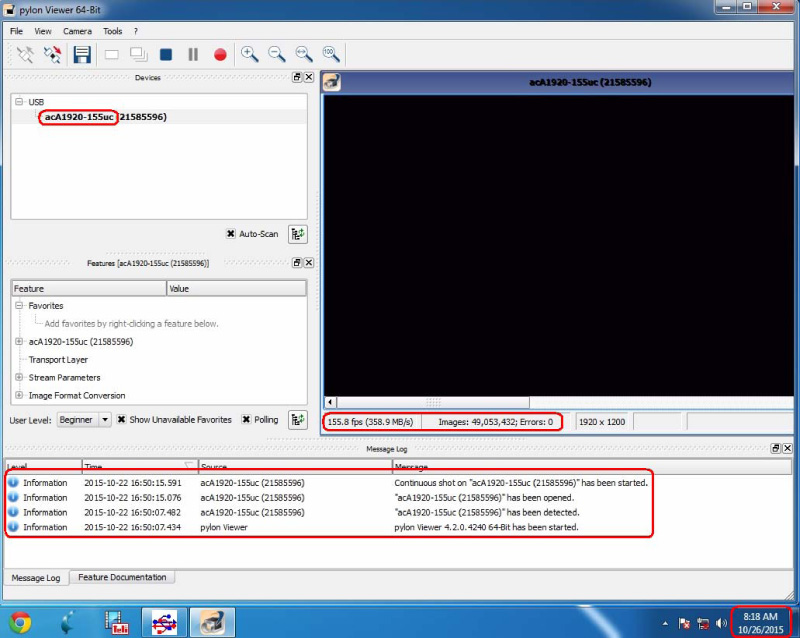The width and height of the screenshot is (800, 638).
Task: Click the camera icon in image window title
Action: click(x=332, y=82)
